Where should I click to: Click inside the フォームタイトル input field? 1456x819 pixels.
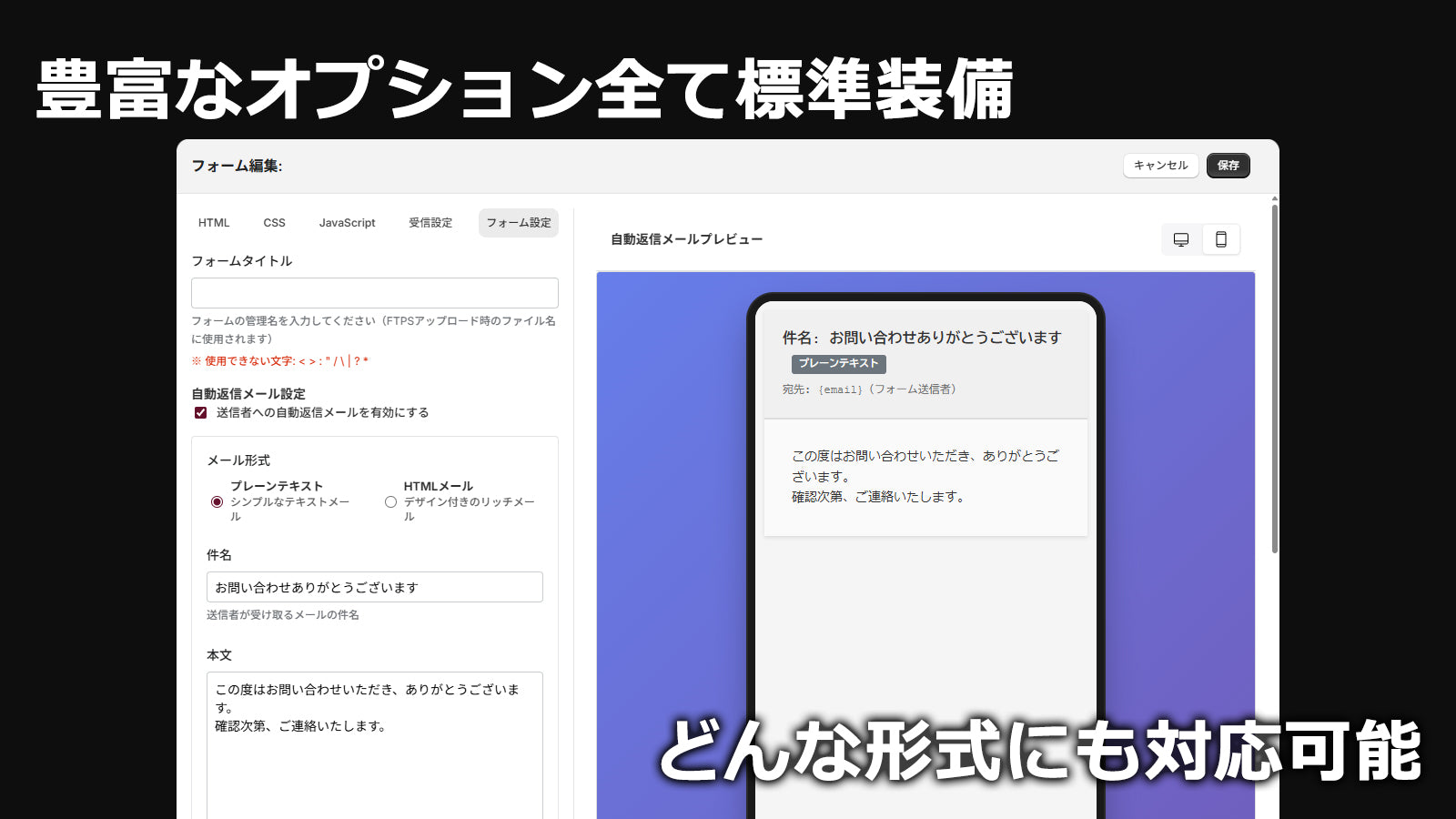pos(374,292)
